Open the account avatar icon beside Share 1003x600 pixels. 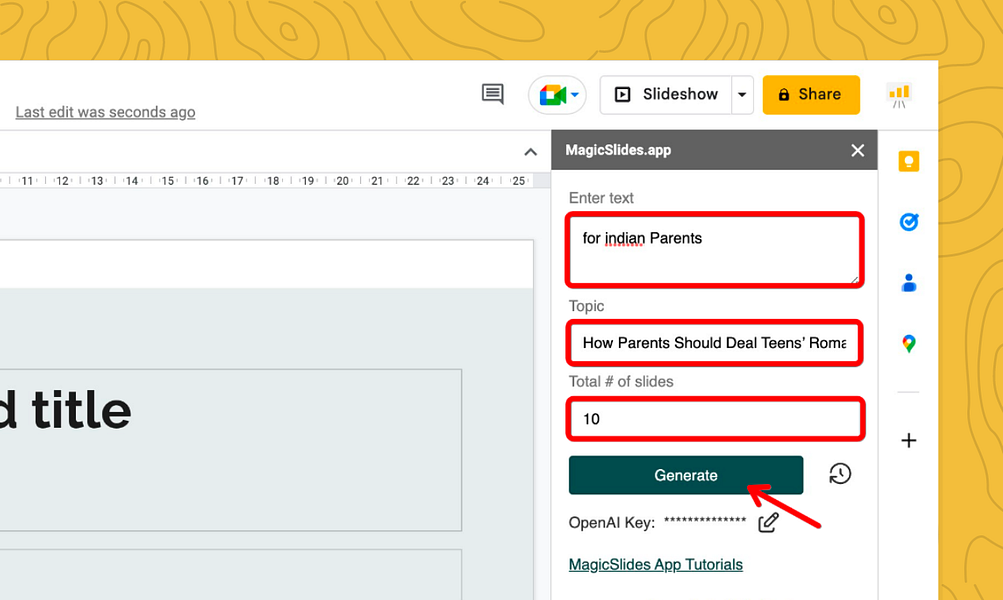899,95
